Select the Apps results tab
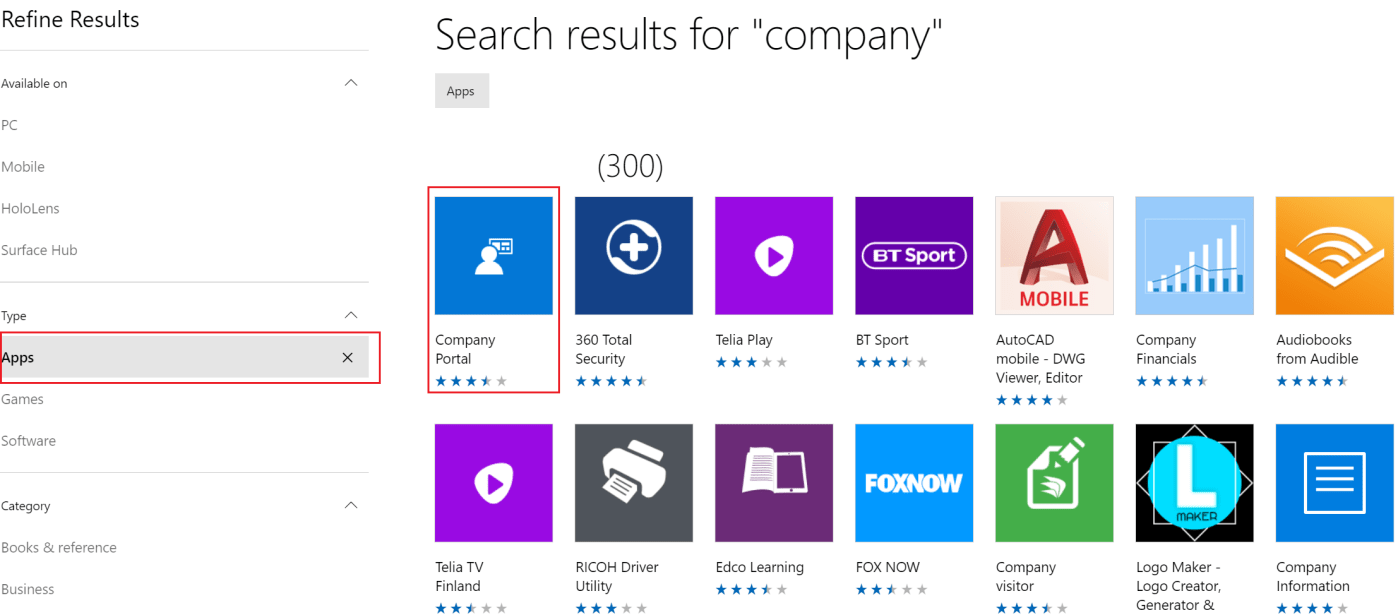The width and height of the screenshot is (1398, 615). point(461,90)
